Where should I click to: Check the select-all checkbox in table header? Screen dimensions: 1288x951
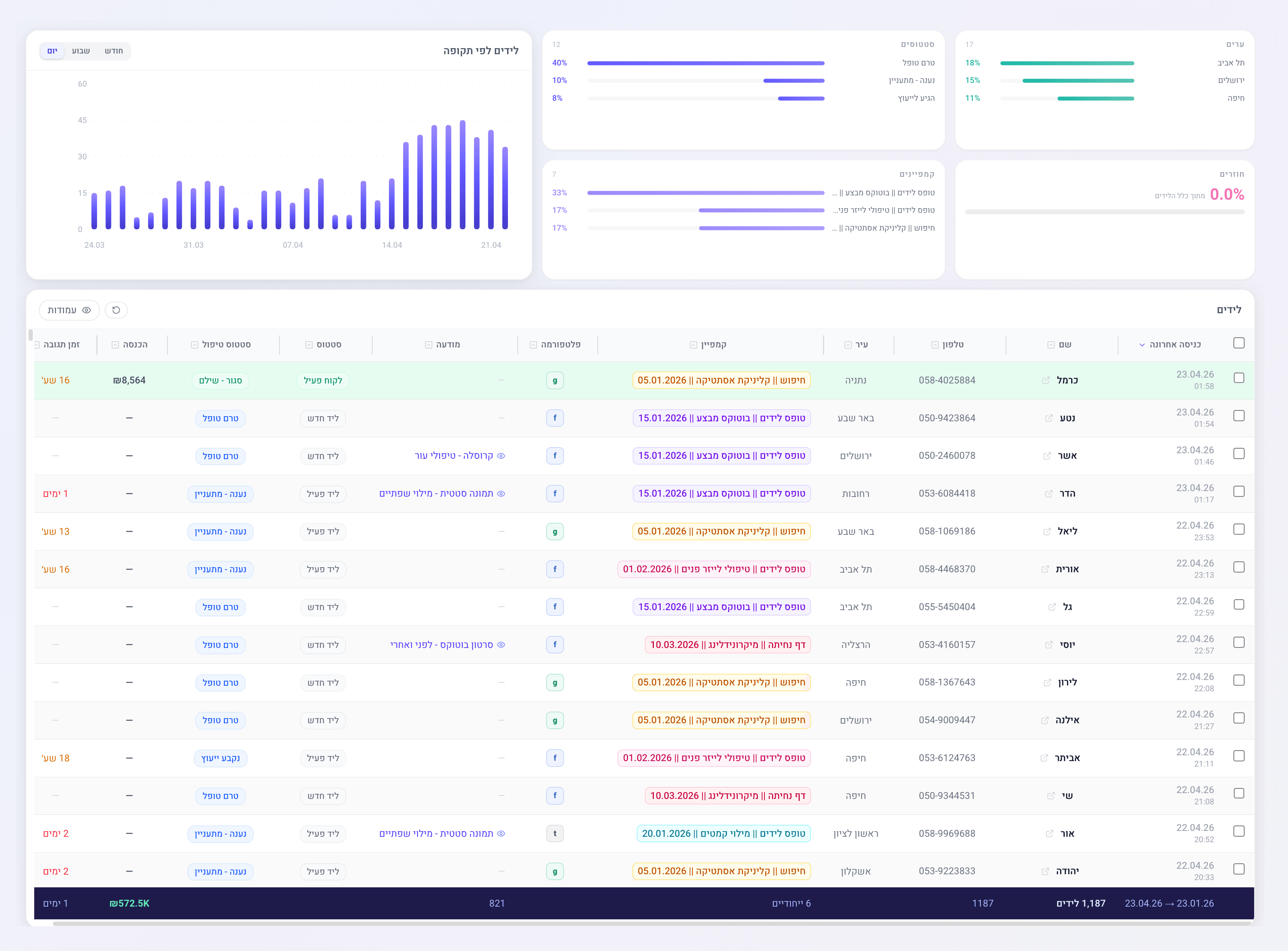point(1239,344)
